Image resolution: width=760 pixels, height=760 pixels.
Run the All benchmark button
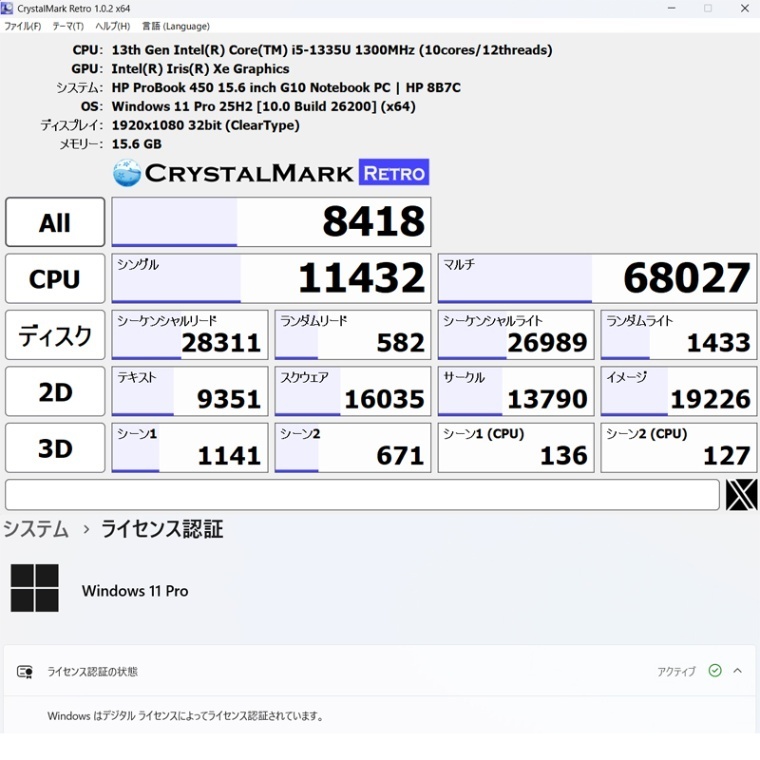coord(55,222)
